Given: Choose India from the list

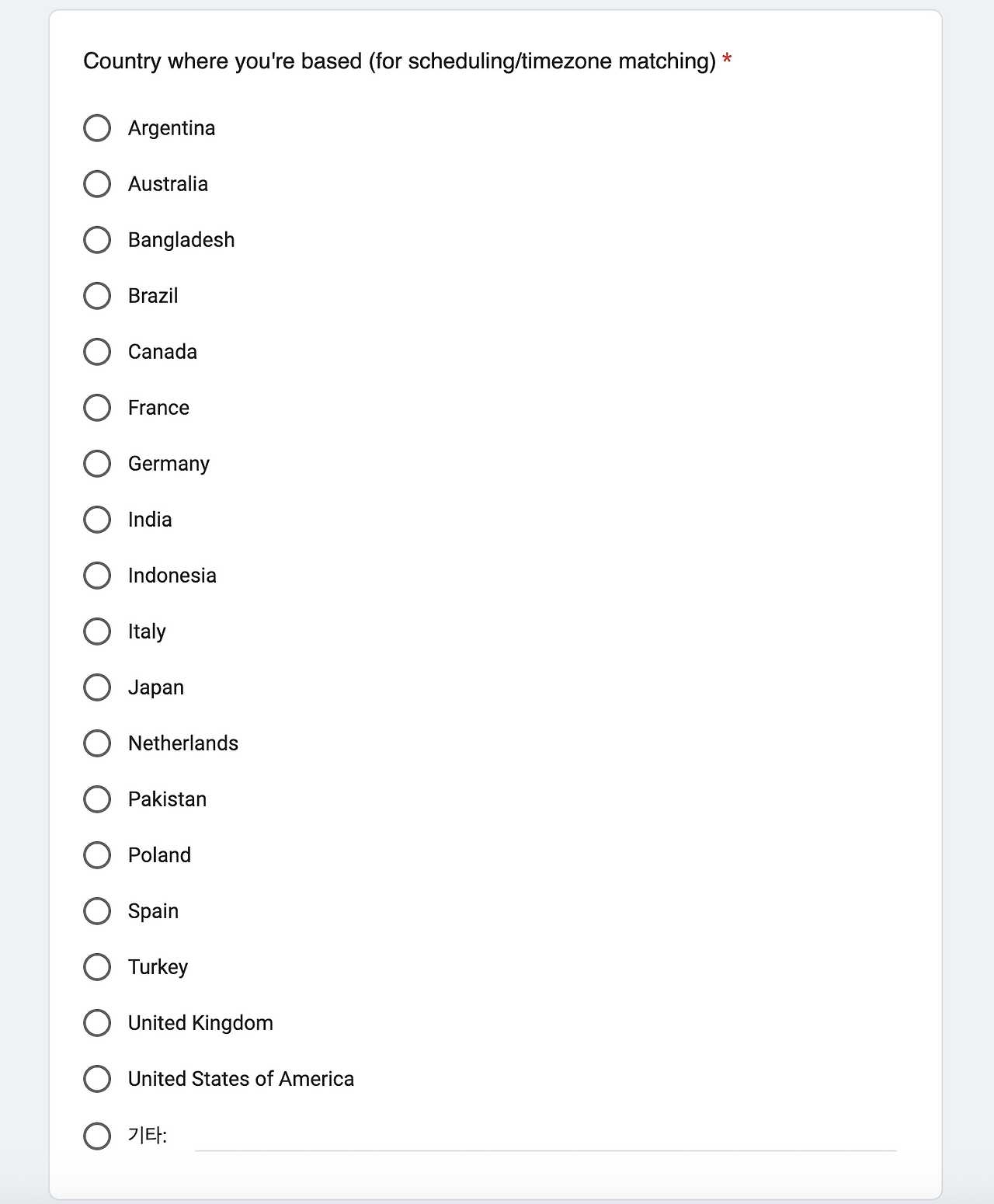Looking at the screenshot, I should point(97,520).
